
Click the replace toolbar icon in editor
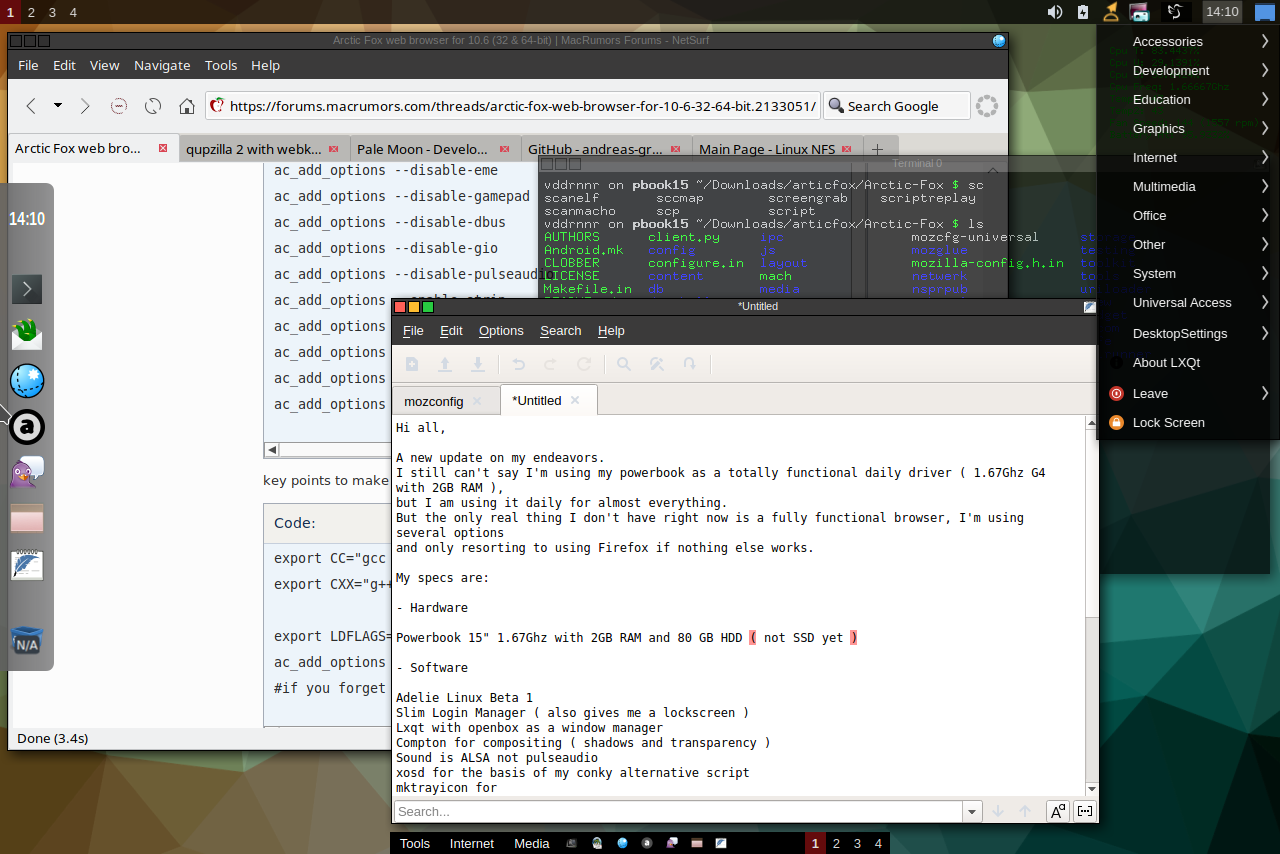(657, 365)
